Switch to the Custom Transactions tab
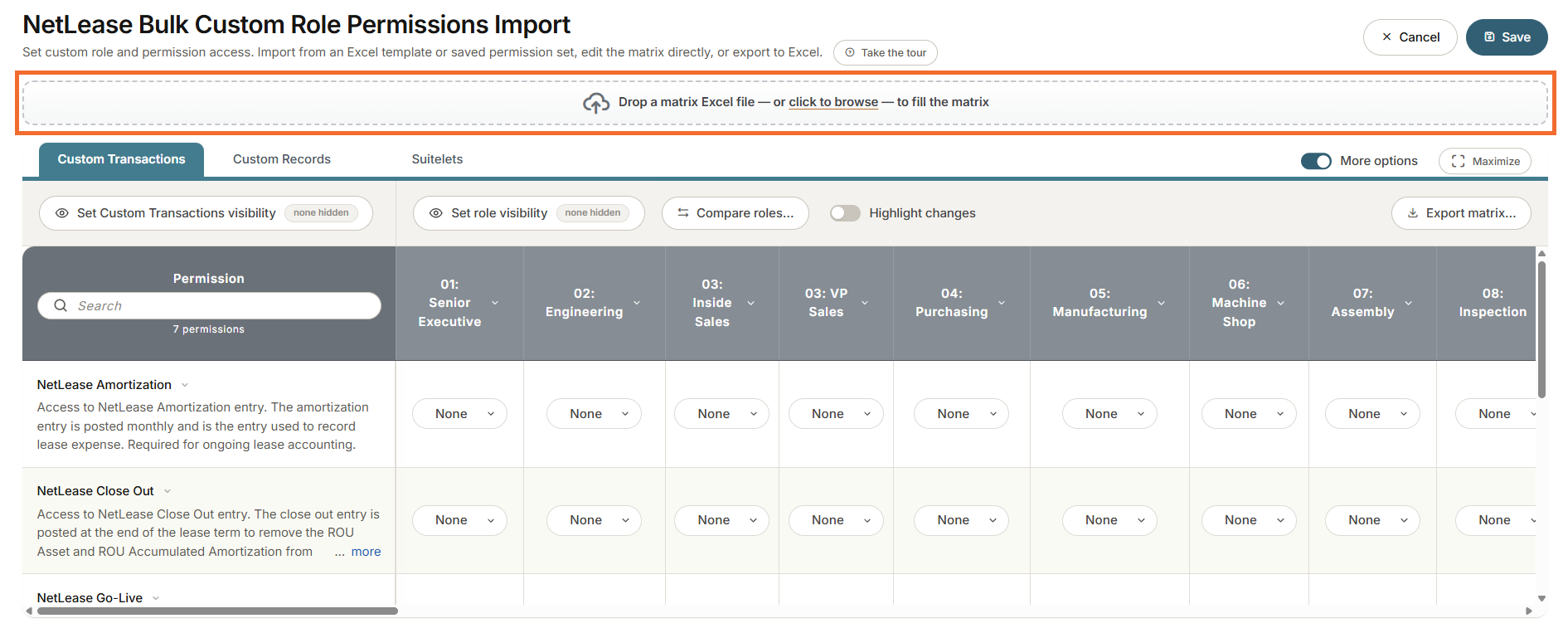This screenshot has height=628, width=1568. pos(121,159)
